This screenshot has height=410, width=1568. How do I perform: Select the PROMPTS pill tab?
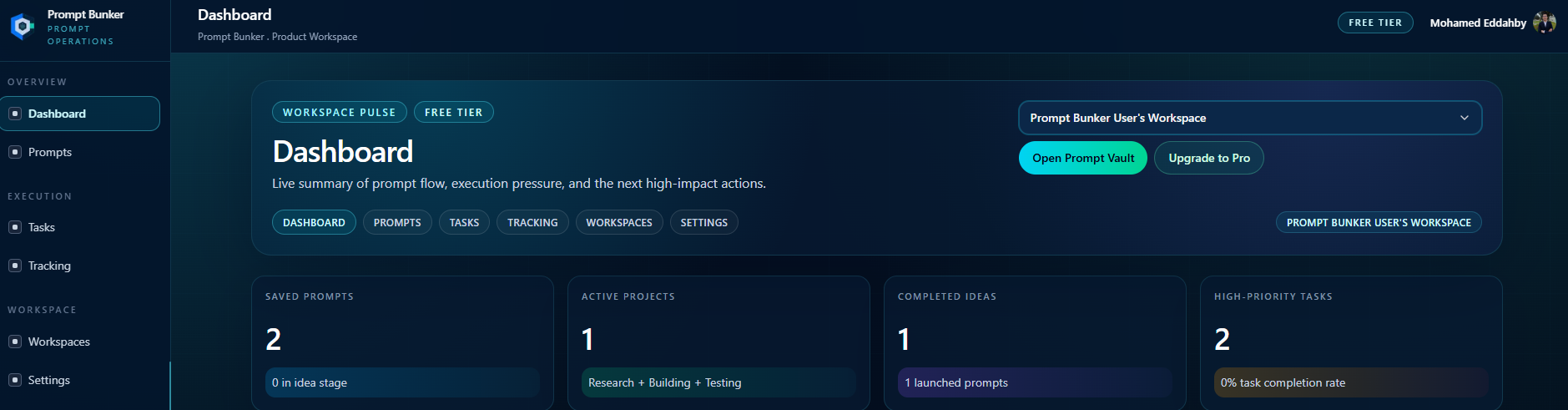click(397, 222)
